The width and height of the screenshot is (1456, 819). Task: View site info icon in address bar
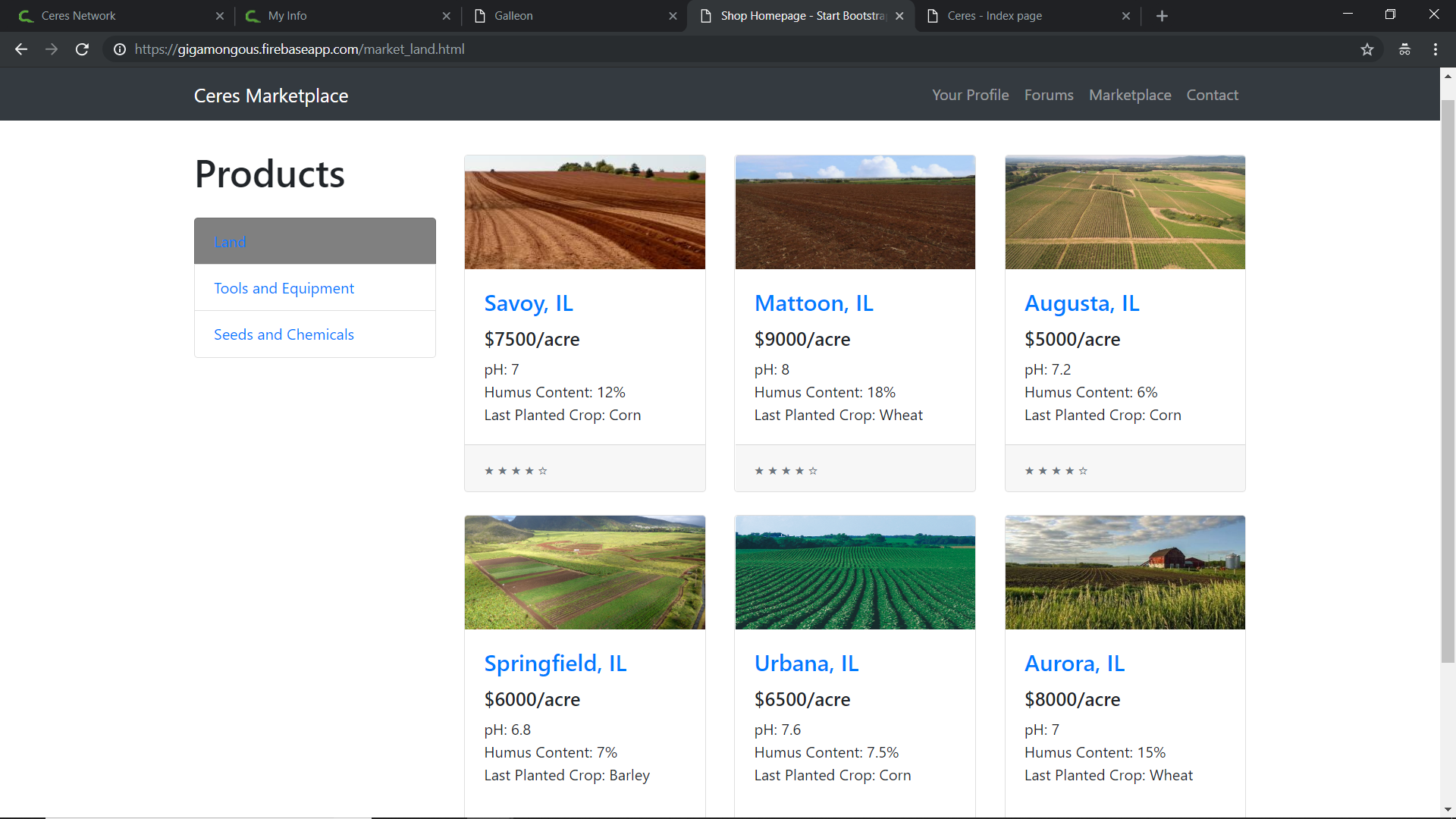[120, 49]
